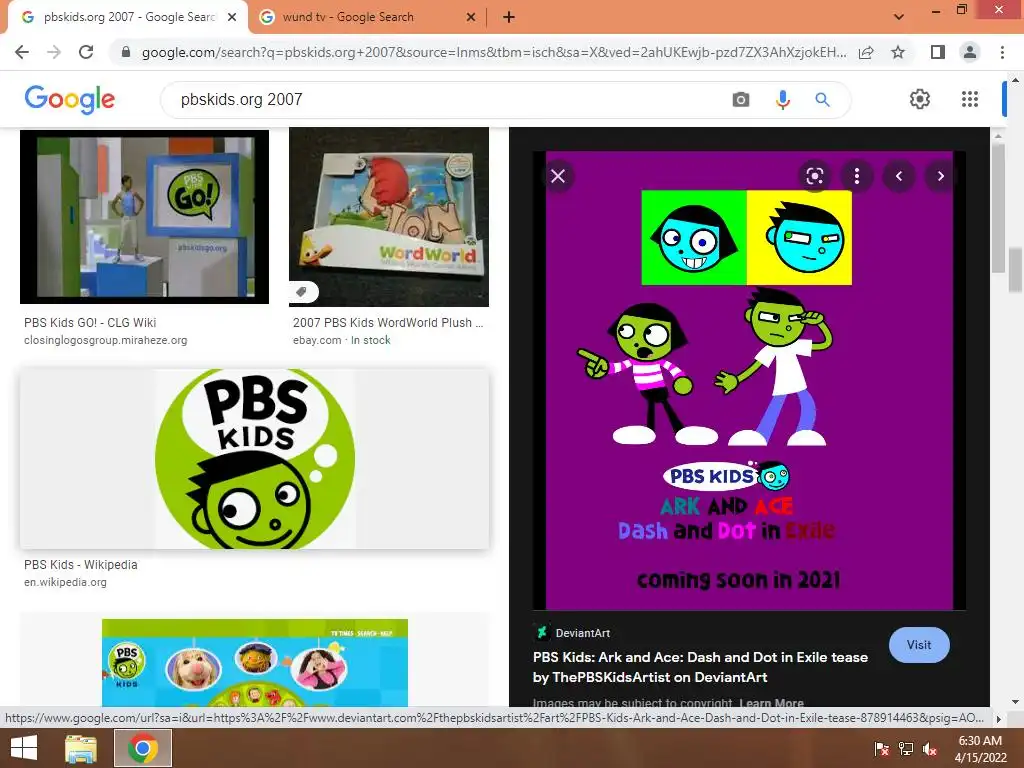This screenshot has height=768, width=1024.
Task: Click the address bar URL
Action: tap(494, 52)
